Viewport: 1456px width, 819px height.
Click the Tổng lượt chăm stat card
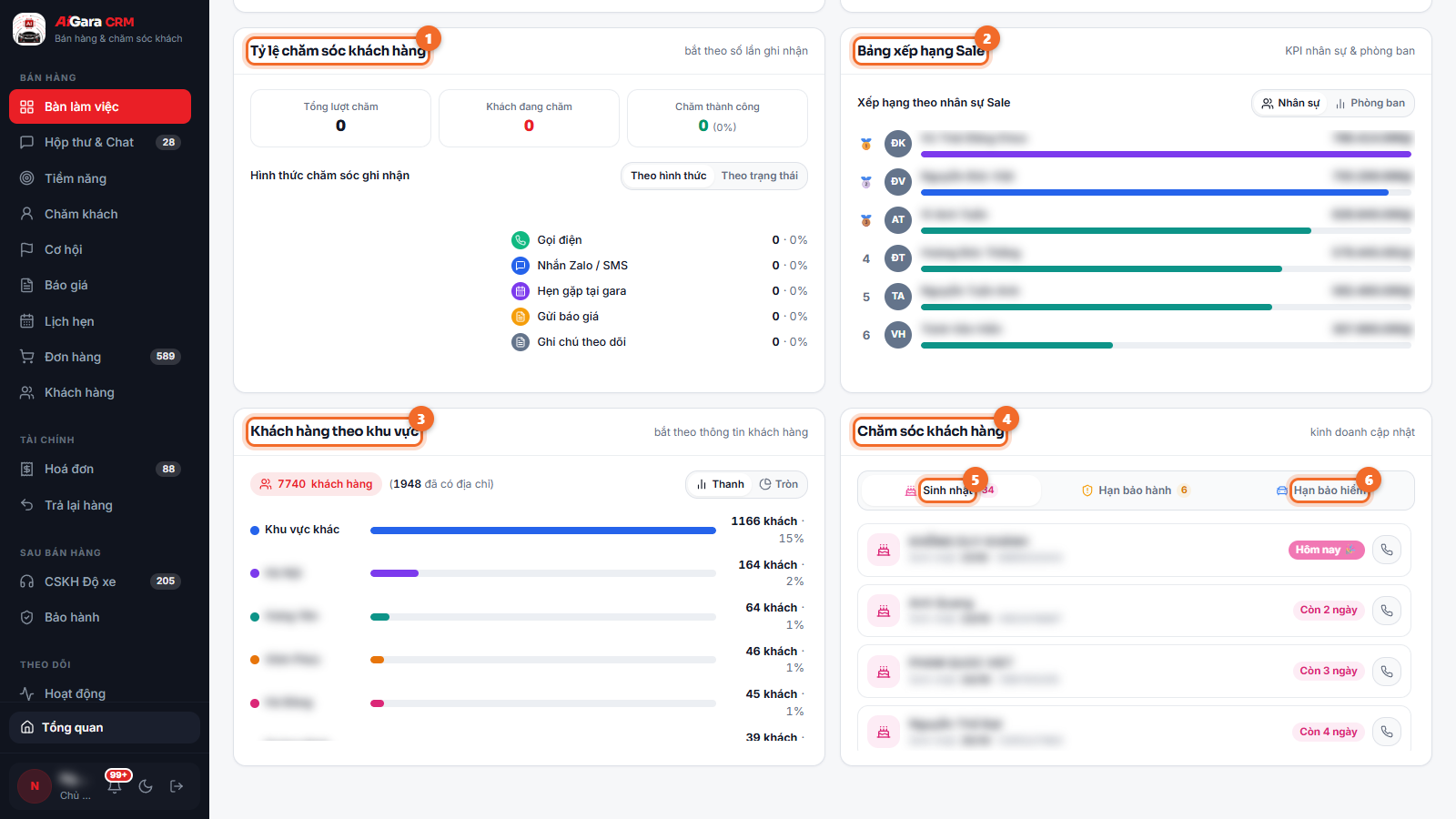[340, 118]
